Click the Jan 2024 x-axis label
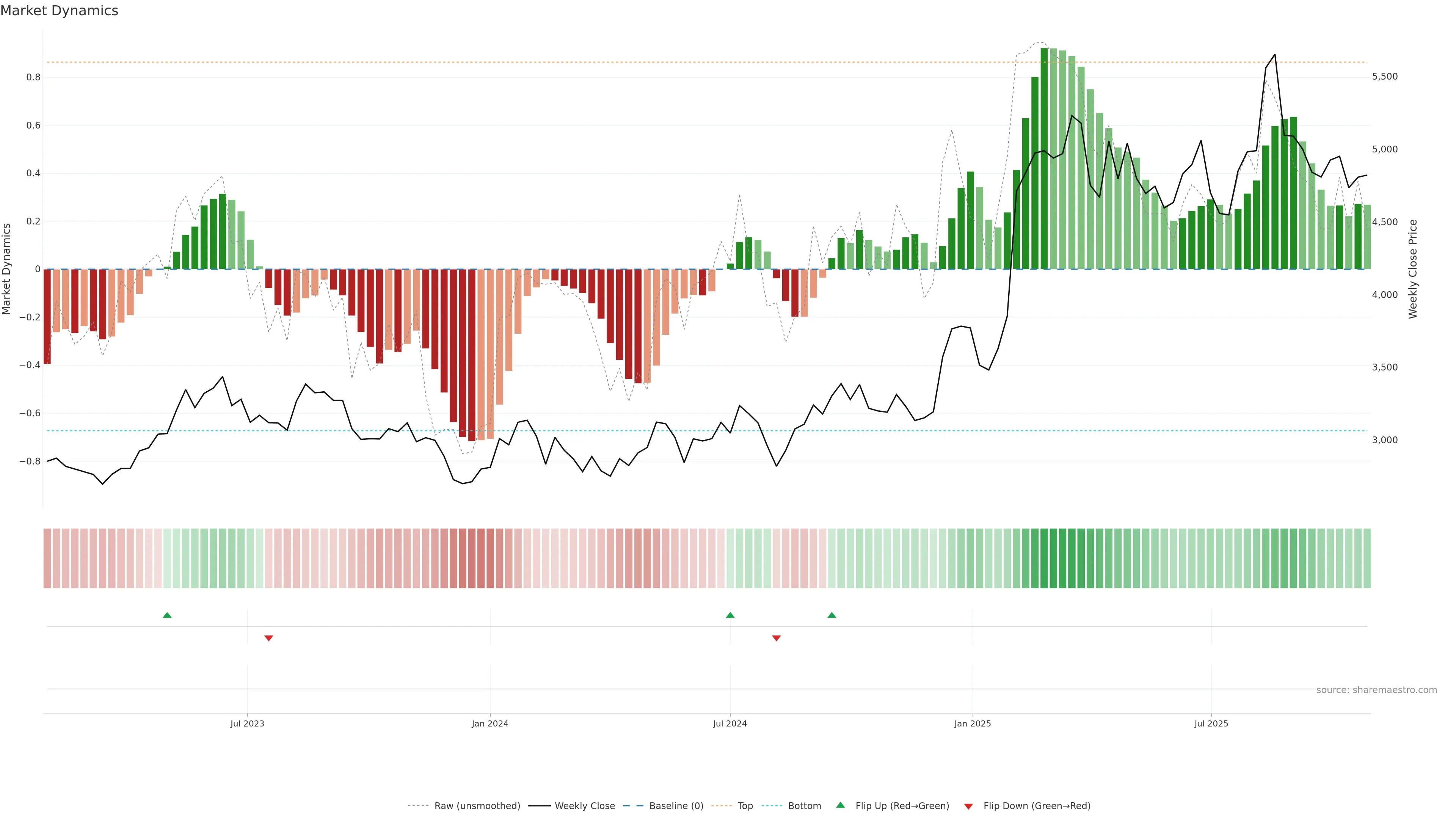Viewport: 1456px width, 819px height. (x=490, y=723)
